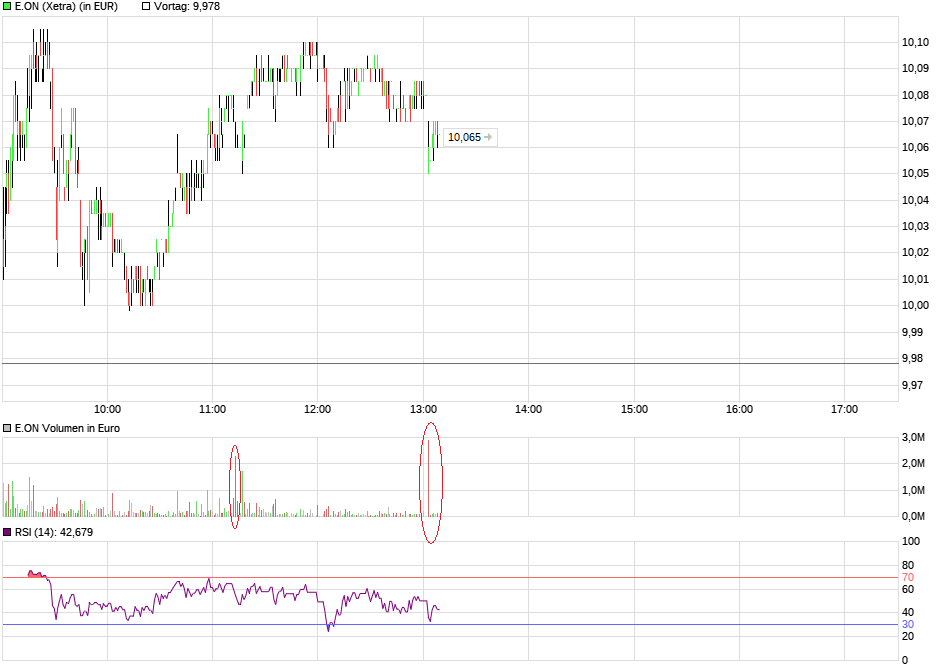Image resolution: width=940 pixels, height=670 pixels.
Task: Click the 10,09 price axis label
Action: tap(915, 68)
